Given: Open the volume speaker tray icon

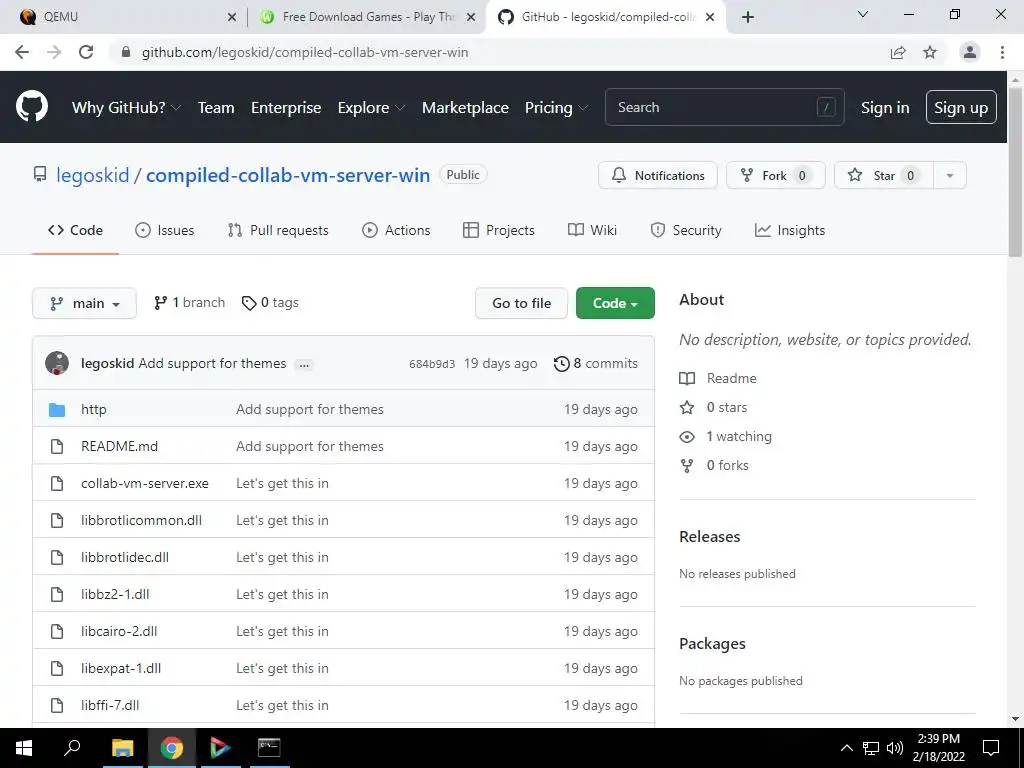Looking at the screenshot, I should pos(895,748).
